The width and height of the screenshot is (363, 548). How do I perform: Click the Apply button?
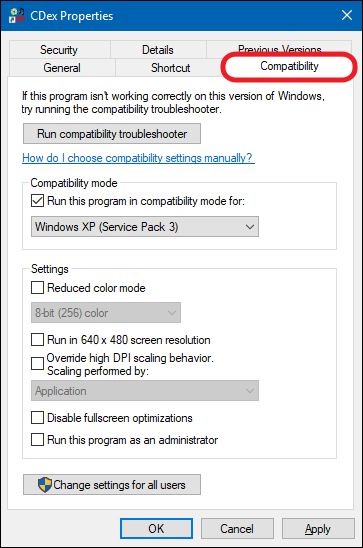coord(318,529)
